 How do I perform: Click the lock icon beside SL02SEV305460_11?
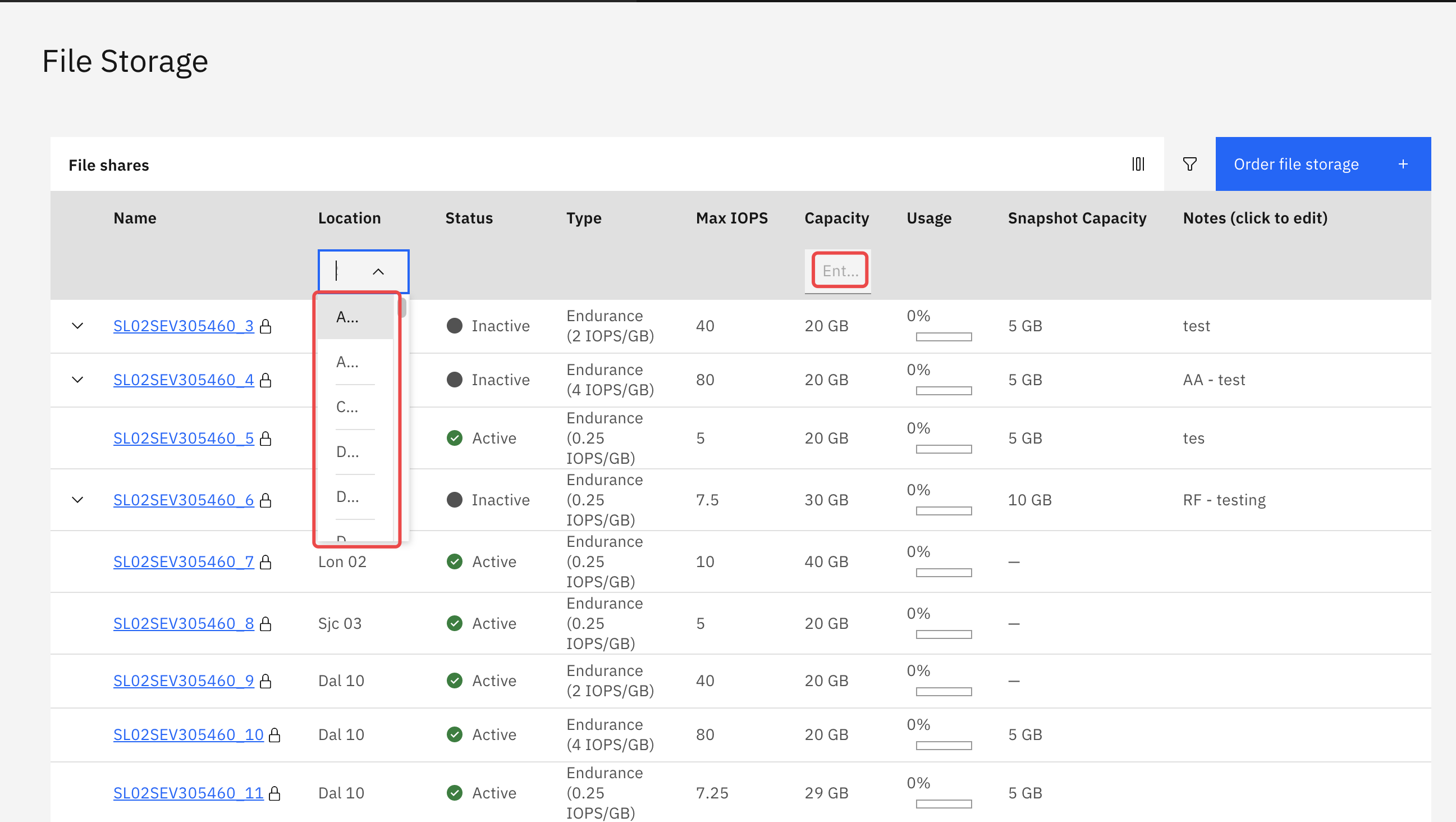pyautogui.click(x=276, y=793)
